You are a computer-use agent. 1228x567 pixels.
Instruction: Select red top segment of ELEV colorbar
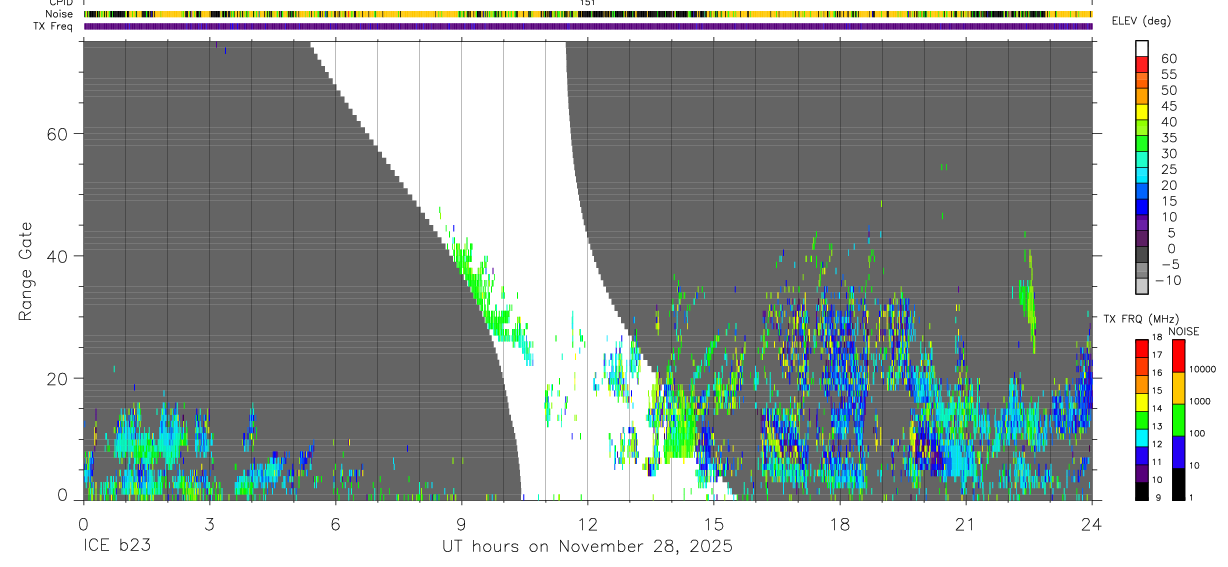tap(1142, 63)
